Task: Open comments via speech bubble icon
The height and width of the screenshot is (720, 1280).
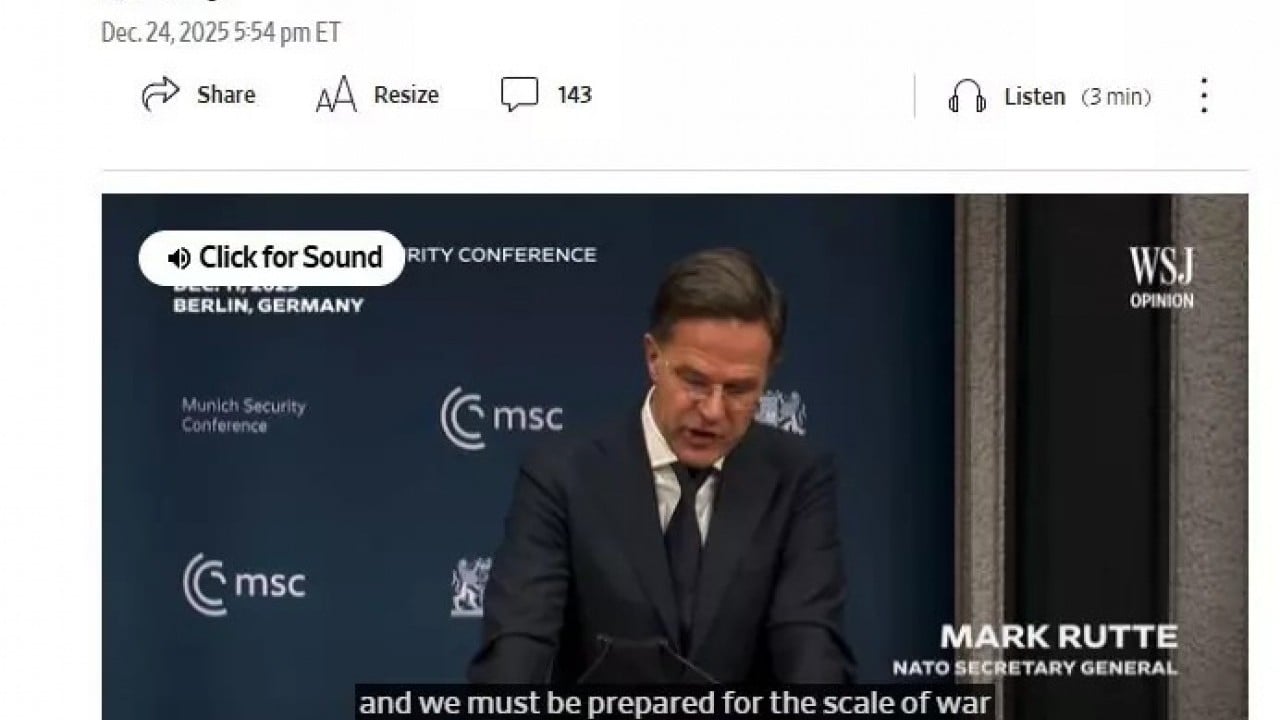Action: click(519, 95)
